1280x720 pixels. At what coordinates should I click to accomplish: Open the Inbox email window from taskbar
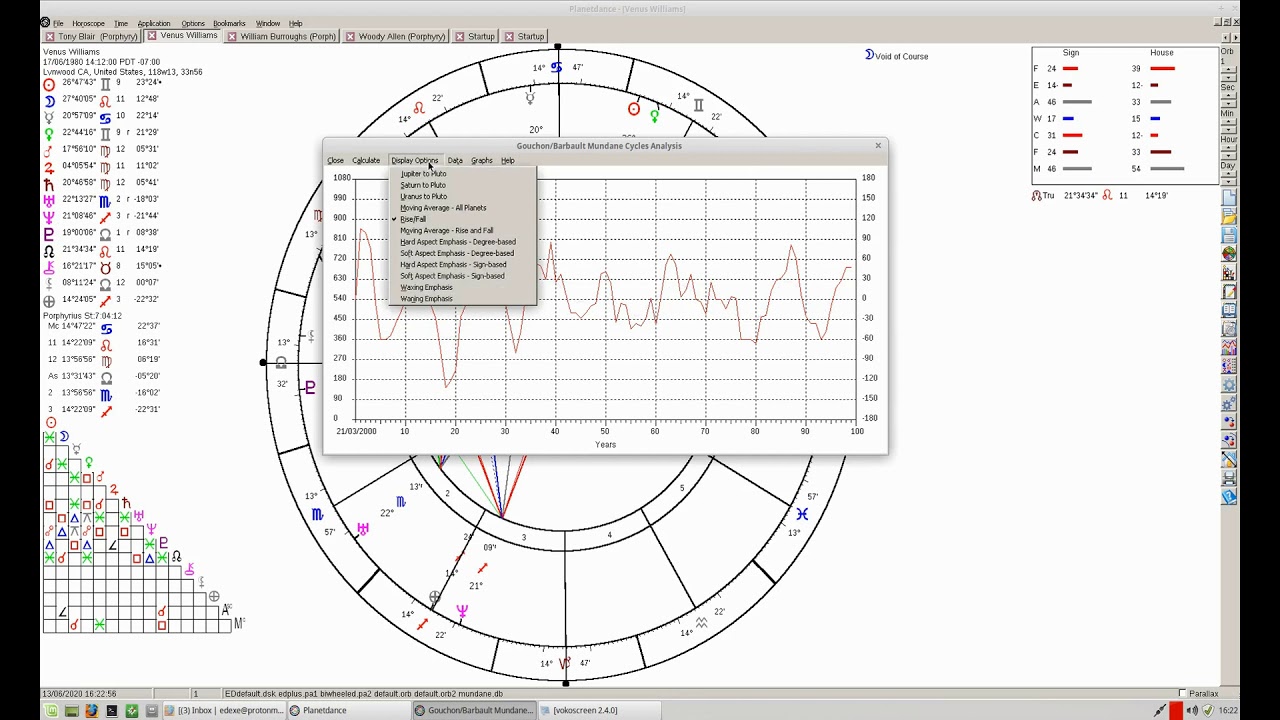coord(224,710)
